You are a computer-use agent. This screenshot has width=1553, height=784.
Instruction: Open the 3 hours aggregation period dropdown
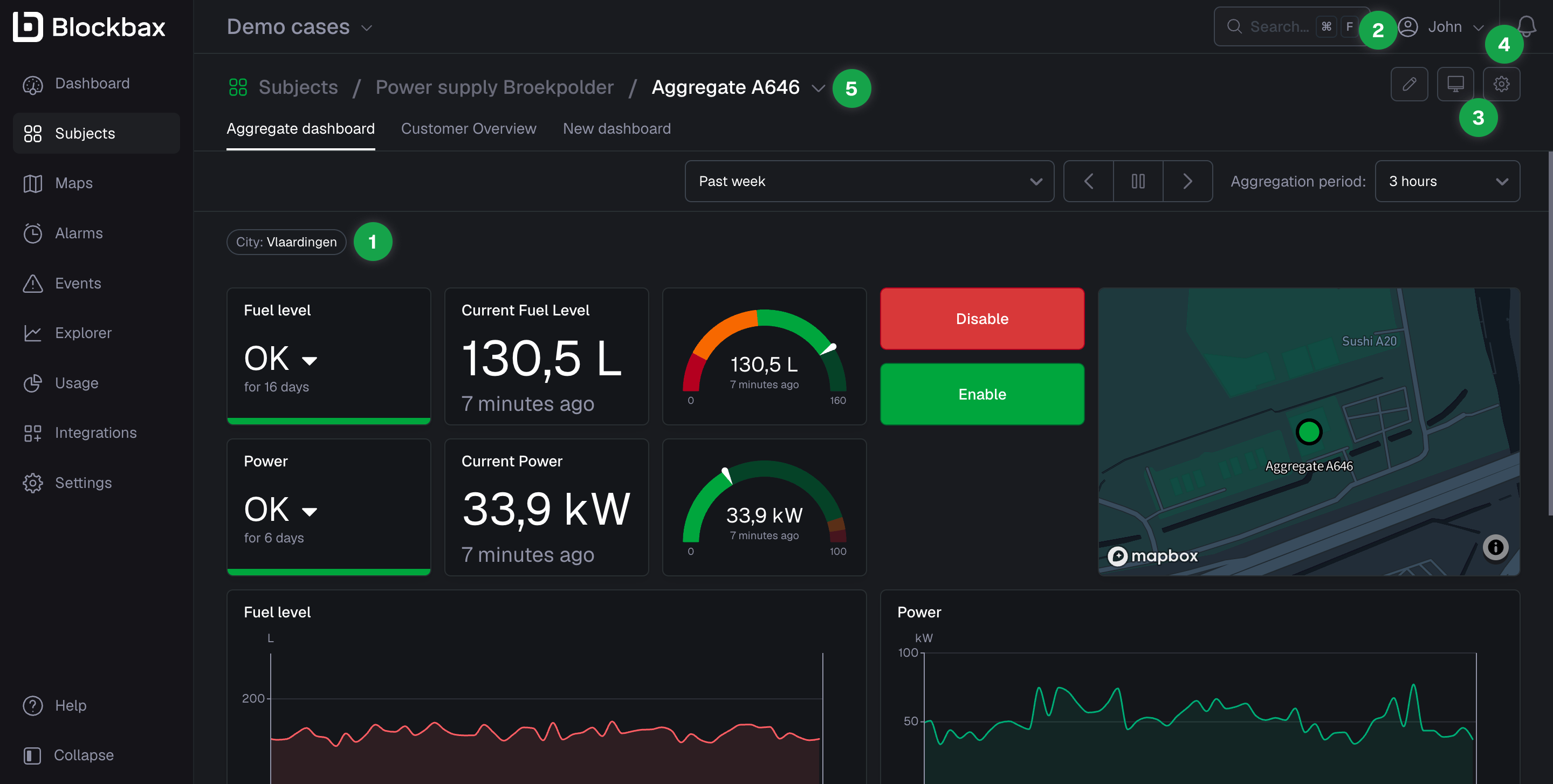[1447, 181]
